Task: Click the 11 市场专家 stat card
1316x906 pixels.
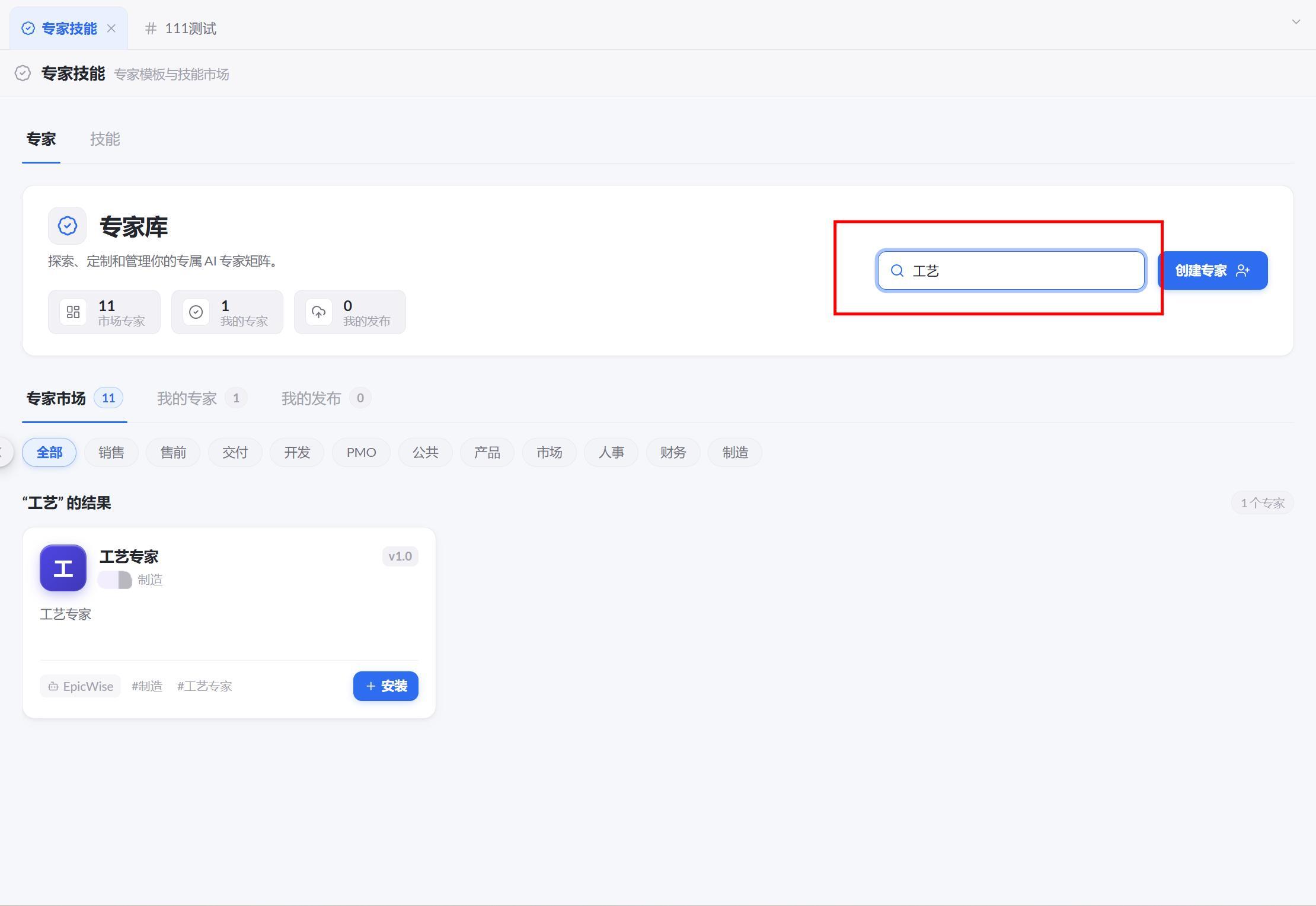Action: tap(104, 312)
